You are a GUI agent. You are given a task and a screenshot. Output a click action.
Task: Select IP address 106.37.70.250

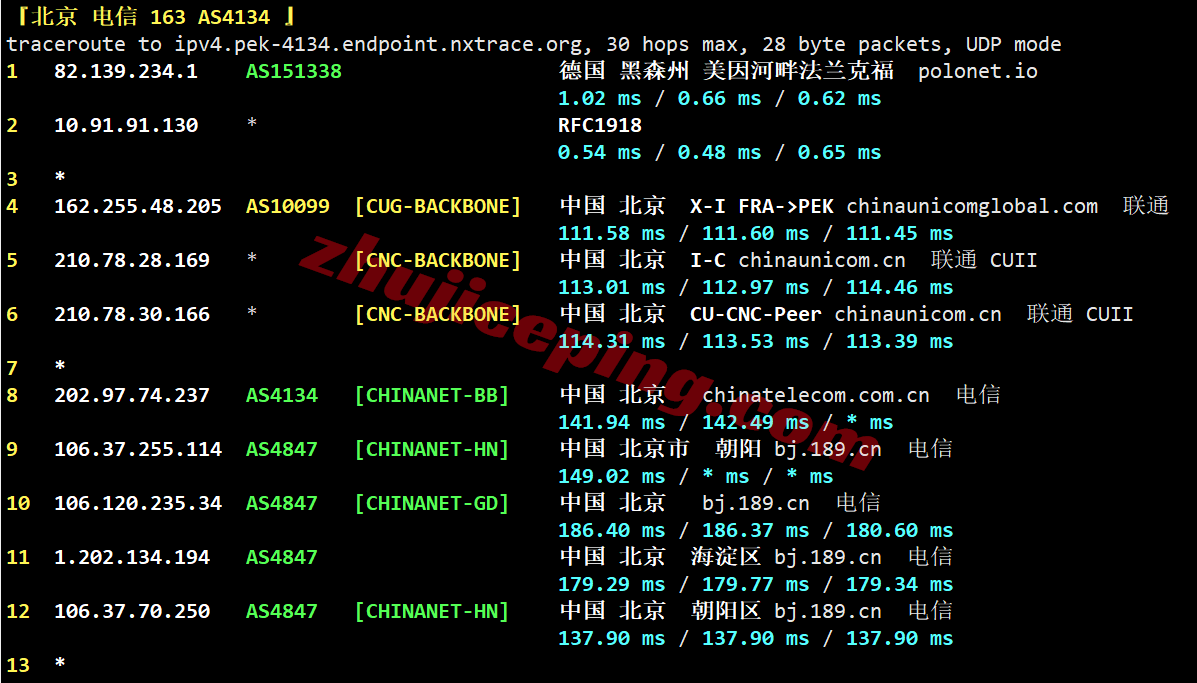point(132,612)
